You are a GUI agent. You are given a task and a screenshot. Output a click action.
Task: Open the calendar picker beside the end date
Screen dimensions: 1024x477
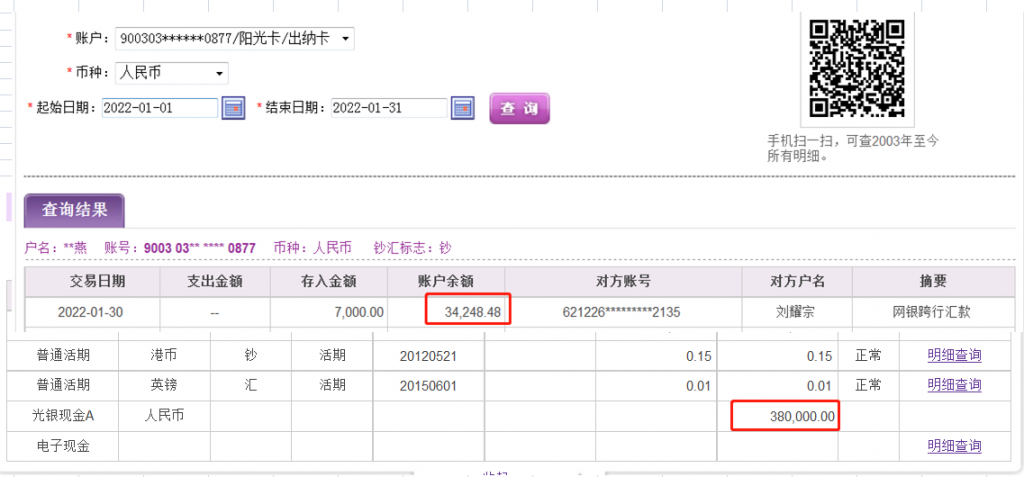point(462,108)
